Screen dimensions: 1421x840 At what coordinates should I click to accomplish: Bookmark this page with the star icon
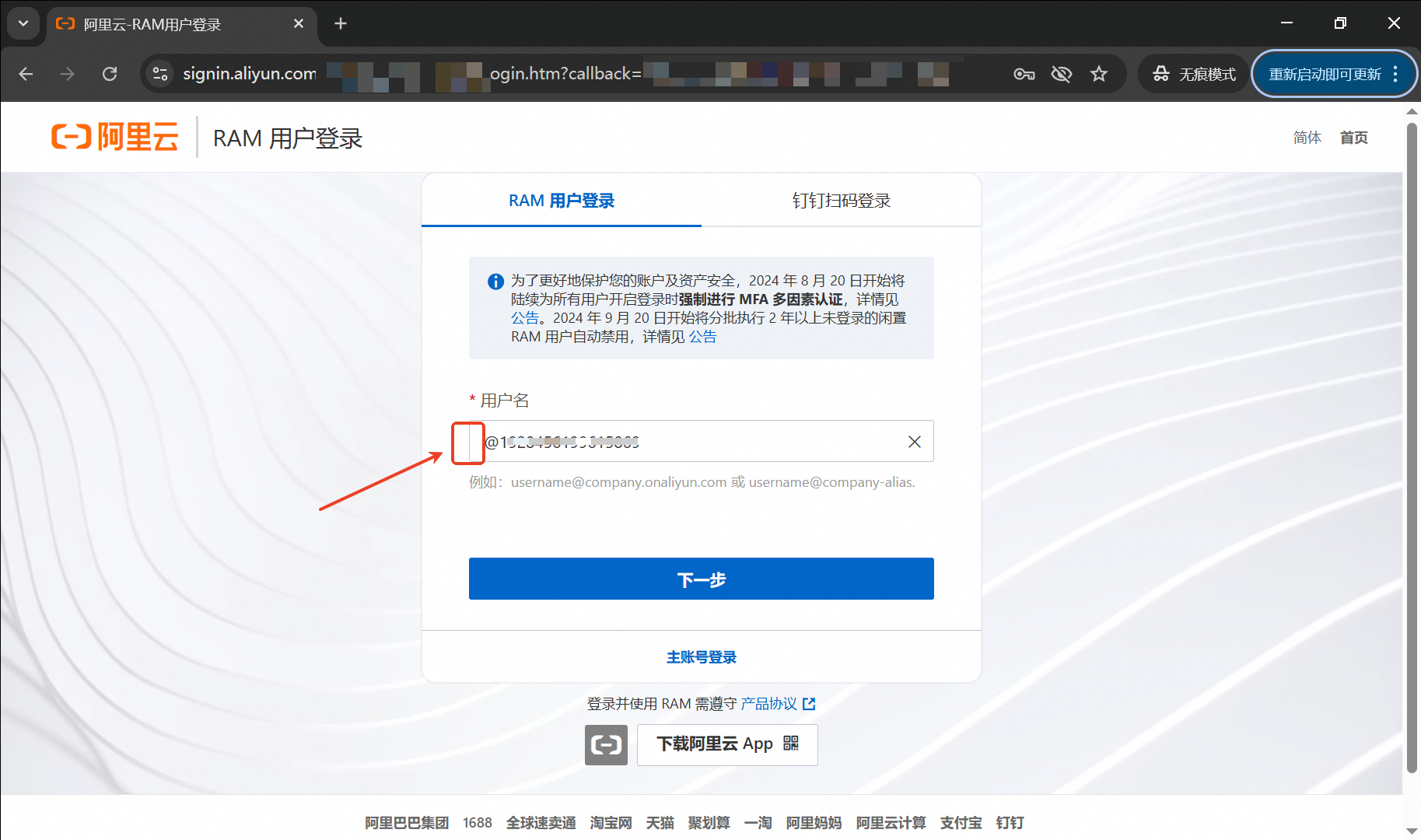1099,74
